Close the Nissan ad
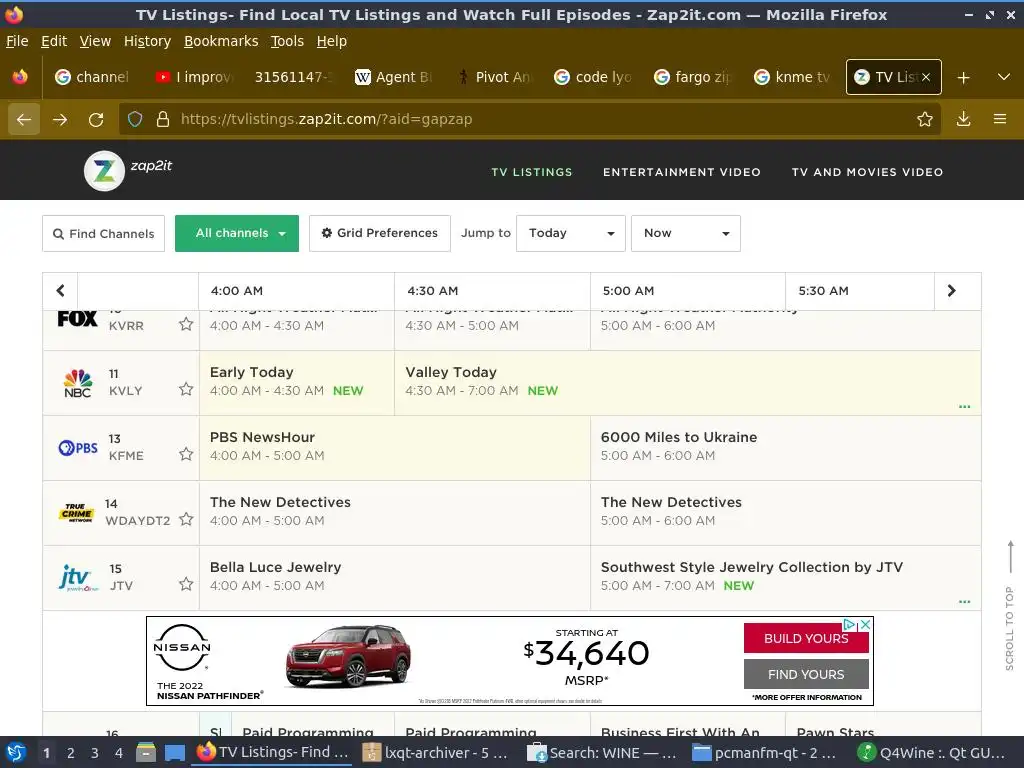This screenshot has height=768, width=1024. (x=865, y=625)
